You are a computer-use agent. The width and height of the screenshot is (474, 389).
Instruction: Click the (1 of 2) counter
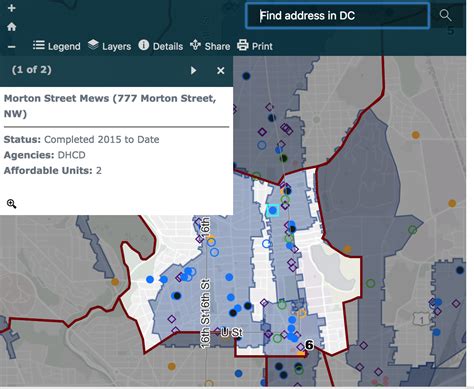(32, 70)
